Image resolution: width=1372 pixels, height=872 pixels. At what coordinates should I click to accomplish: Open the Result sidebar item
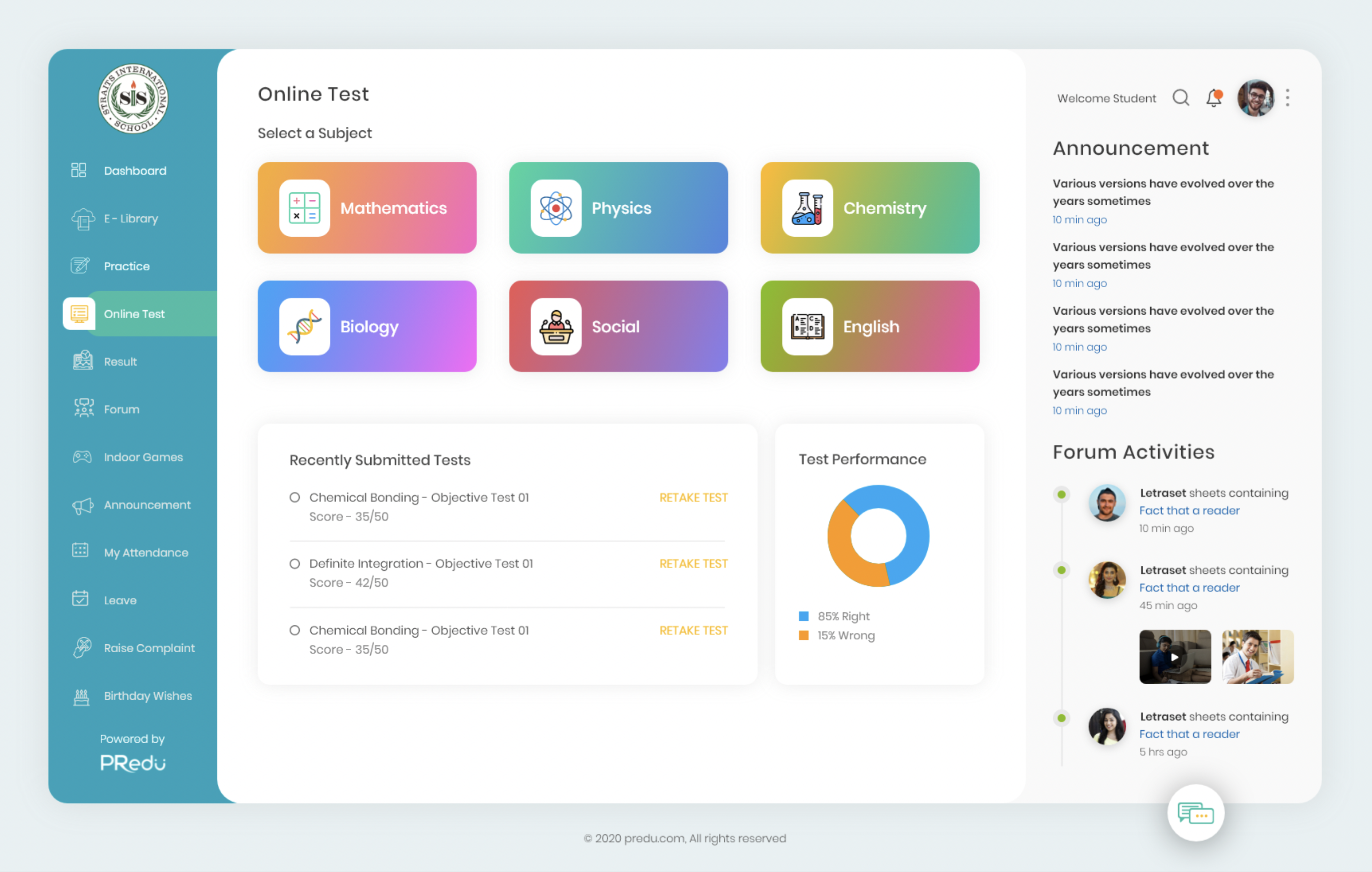tap(120, 362)
